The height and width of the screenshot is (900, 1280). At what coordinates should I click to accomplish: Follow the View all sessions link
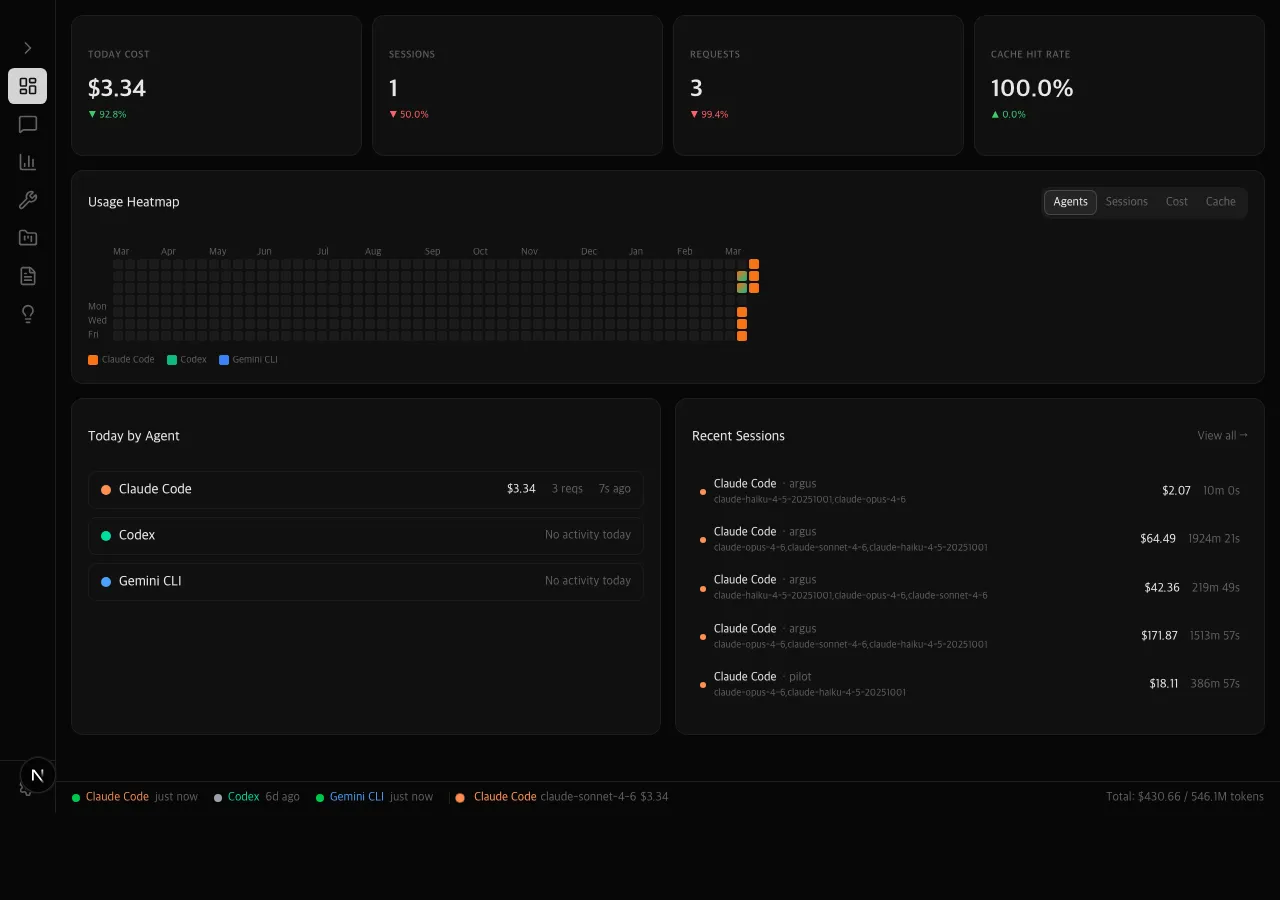tap(1222, 436)
